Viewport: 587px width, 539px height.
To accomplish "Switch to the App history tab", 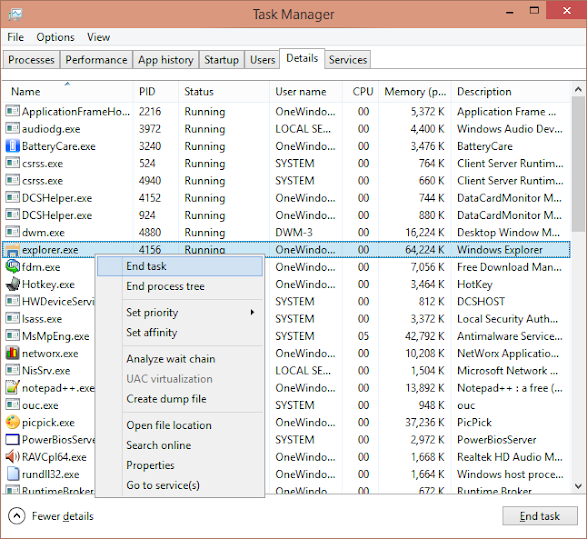I will (x=166, y=60).
